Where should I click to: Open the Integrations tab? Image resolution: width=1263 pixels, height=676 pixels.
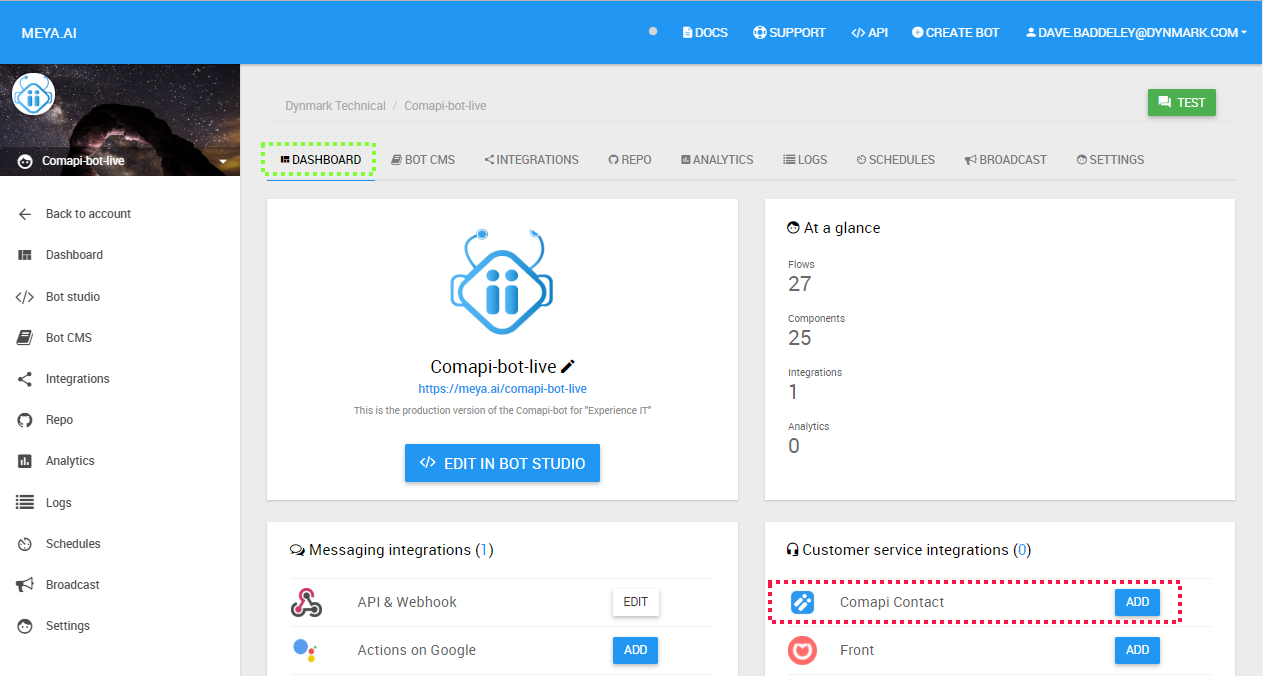[x=531, y=160]
